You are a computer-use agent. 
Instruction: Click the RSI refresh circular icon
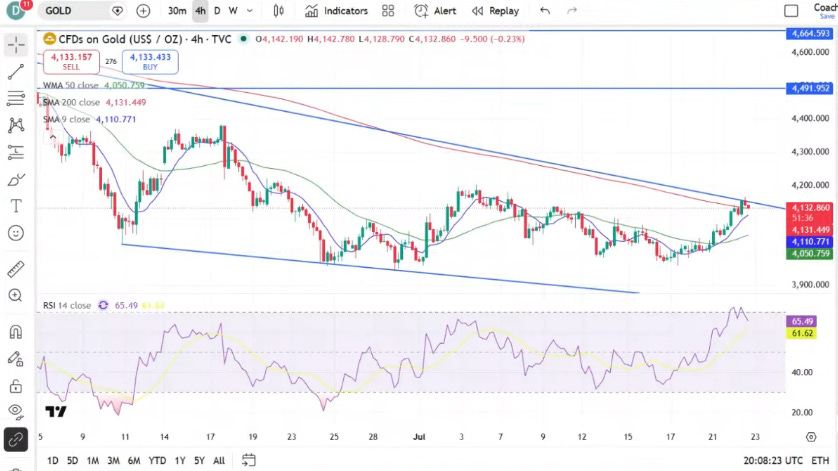[x=103, y=305]
